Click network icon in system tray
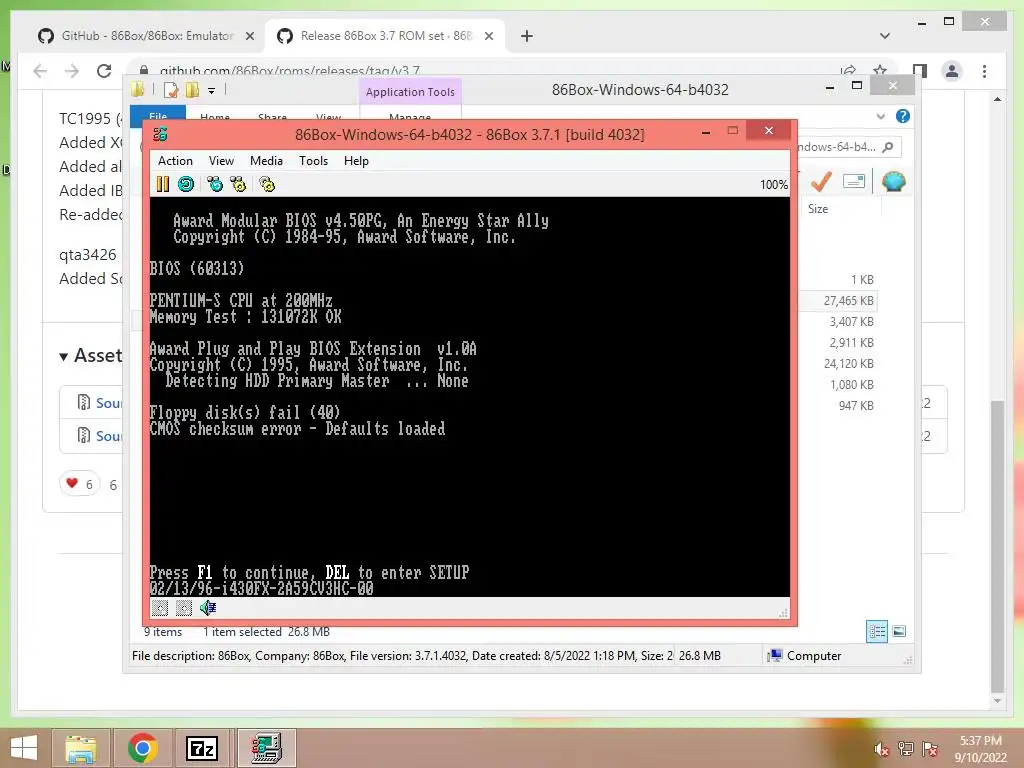 pyautogui.click(x=906, y=749)
